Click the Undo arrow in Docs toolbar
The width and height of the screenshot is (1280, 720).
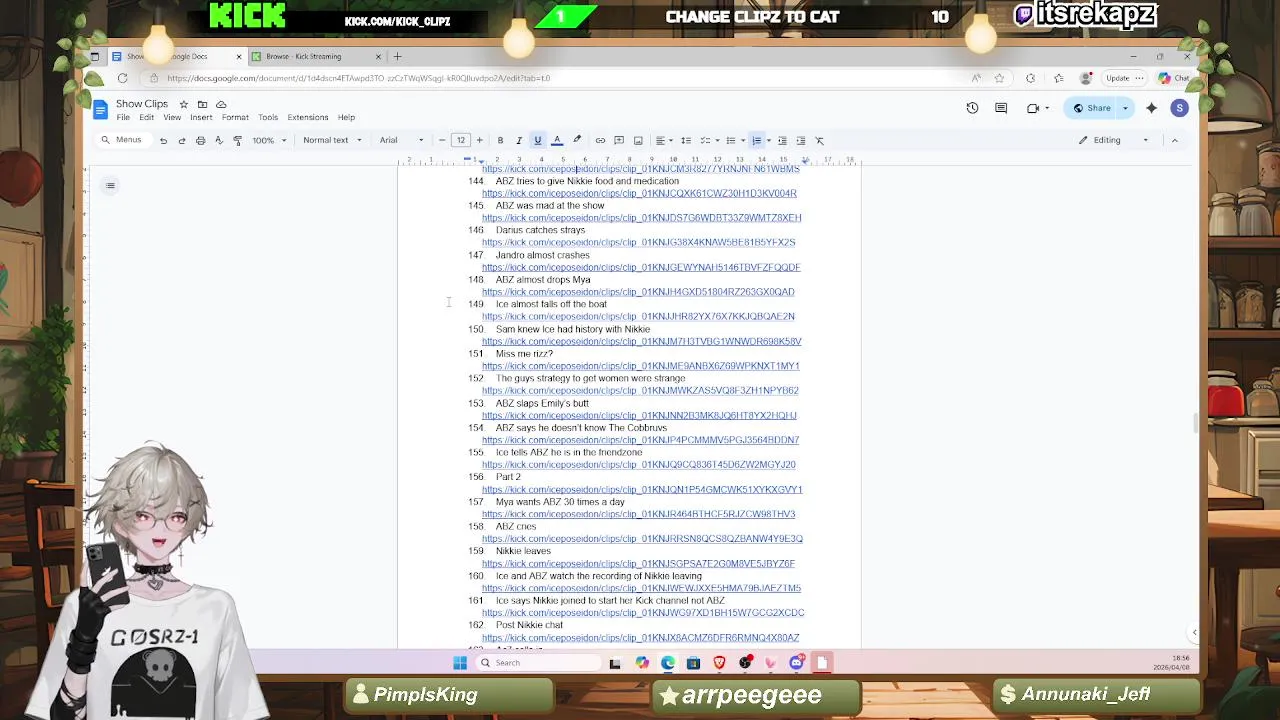click(x=163, y=140)
